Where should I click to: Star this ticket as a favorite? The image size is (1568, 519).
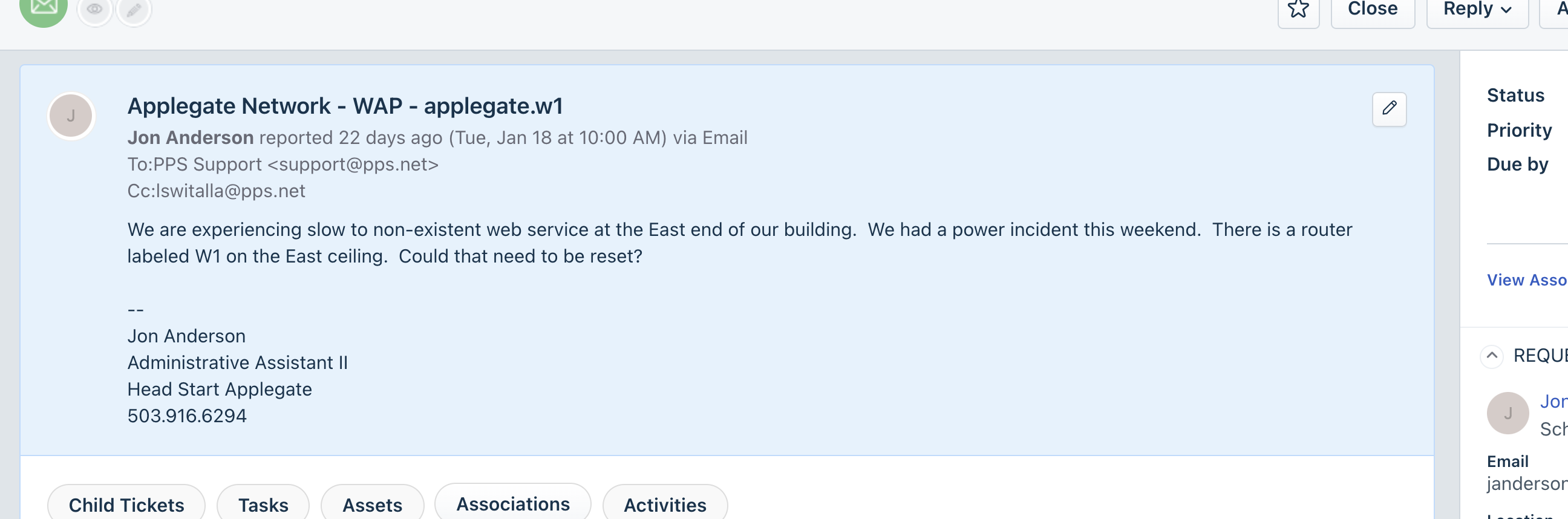(1298, 10)
